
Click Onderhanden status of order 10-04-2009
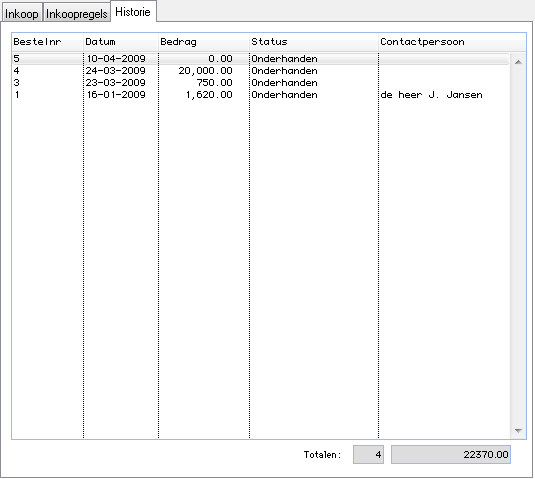[x=284, y=59]
